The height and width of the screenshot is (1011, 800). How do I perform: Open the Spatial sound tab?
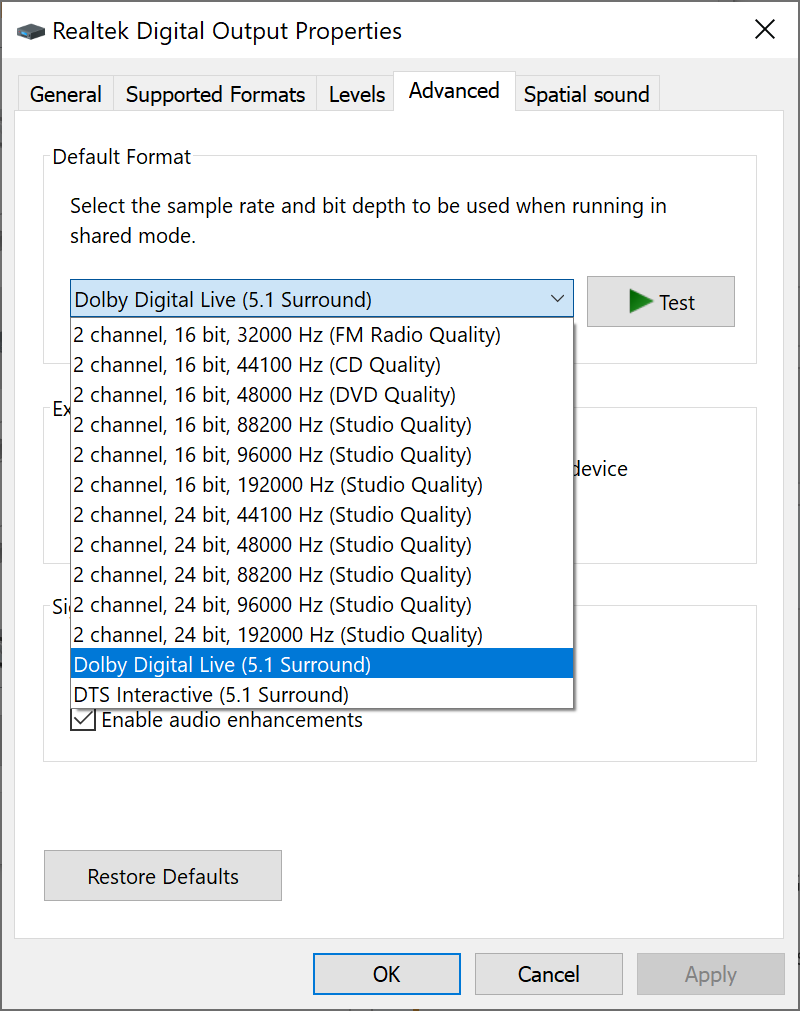(587, 94)
